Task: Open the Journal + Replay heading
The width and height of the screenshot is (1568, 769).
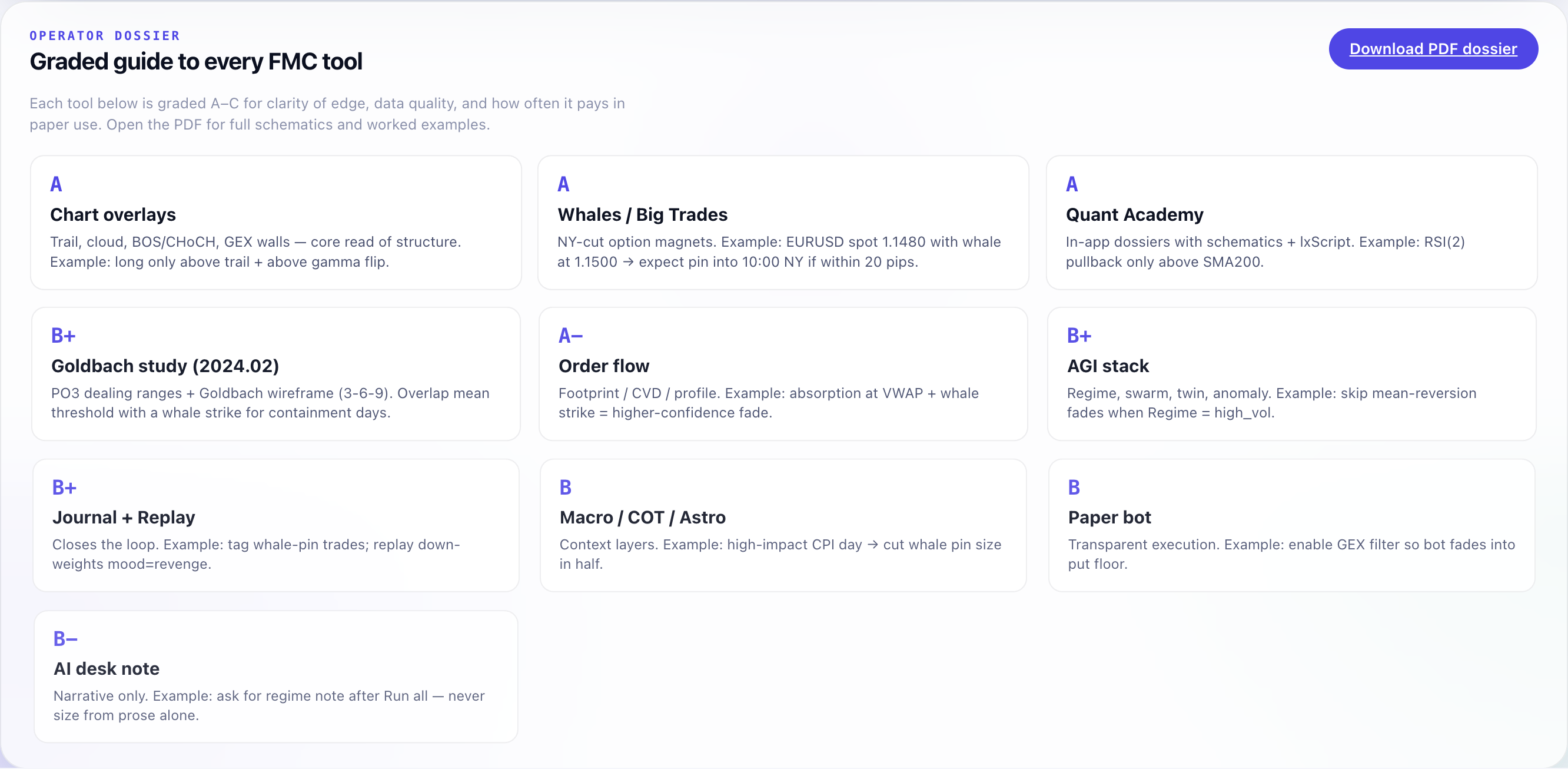Action: point(124,517)
